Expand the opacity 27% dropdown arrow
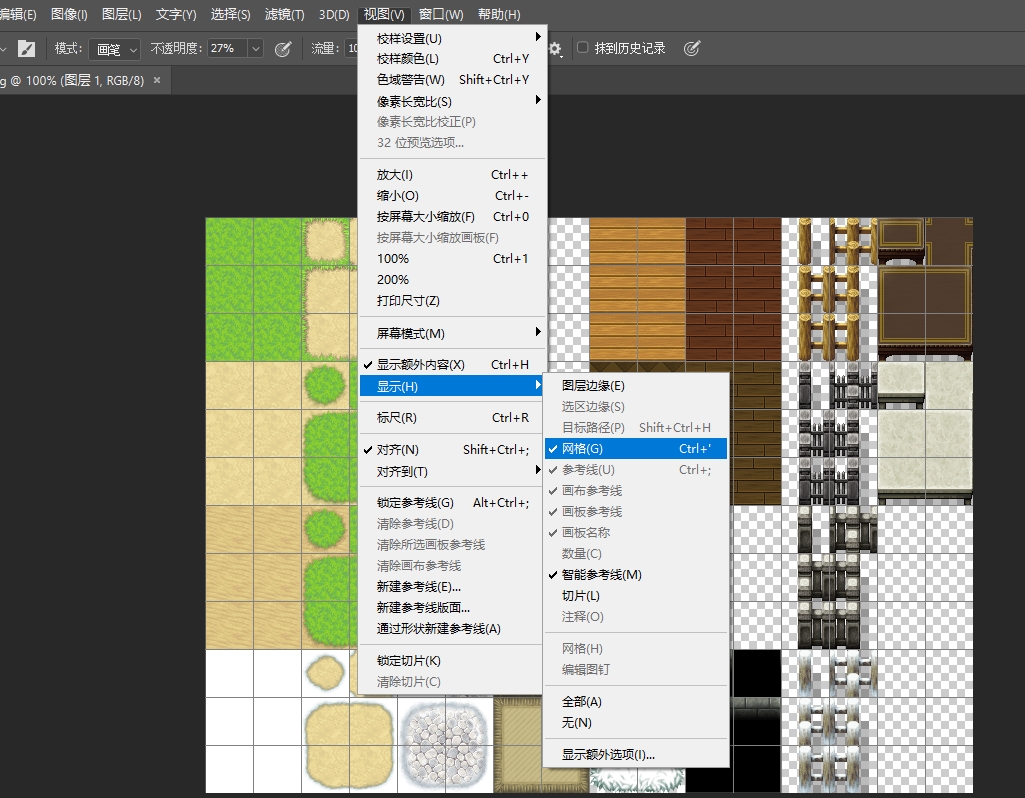The width and height of the screenshot is (1025, 798). tap(256, 48)
